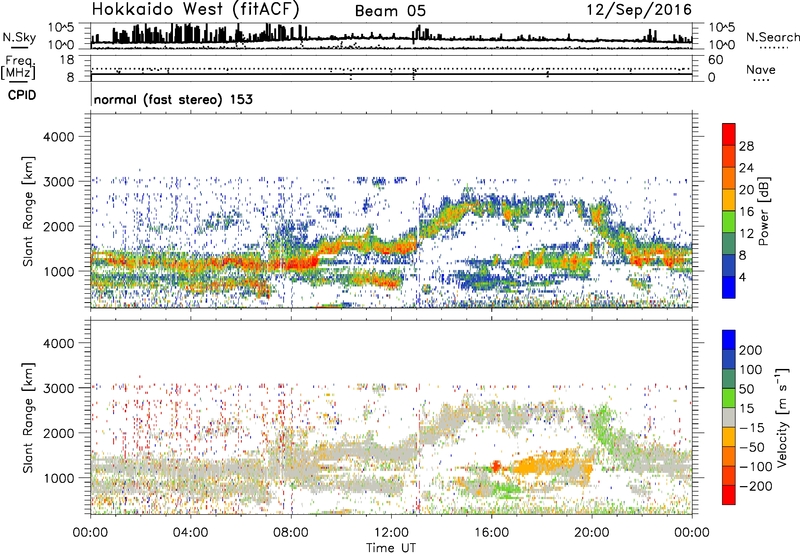
Task: Click the 'Hokkaido West (fitACF)' title
Action: (195, 10)
